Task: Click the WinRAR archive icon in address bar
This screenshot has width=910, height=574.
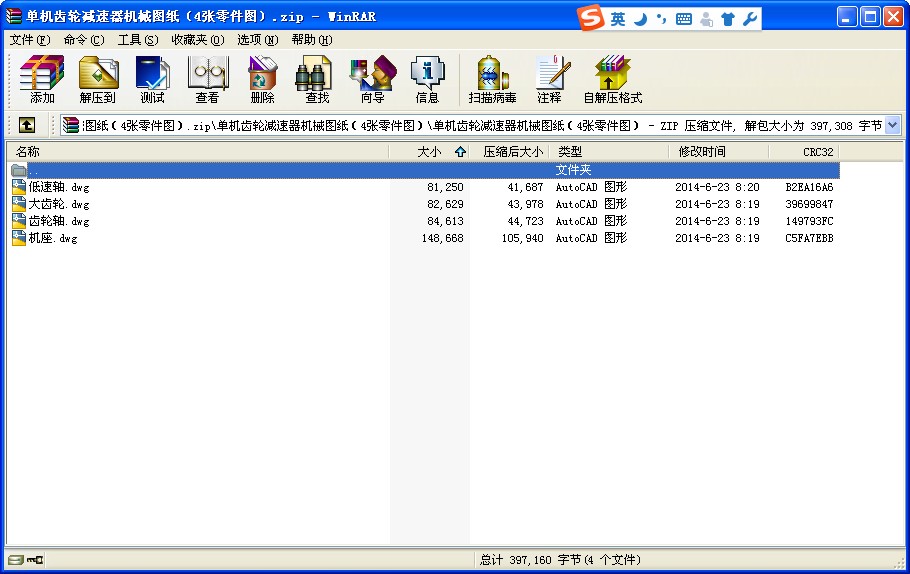Action: coord(71,125)
